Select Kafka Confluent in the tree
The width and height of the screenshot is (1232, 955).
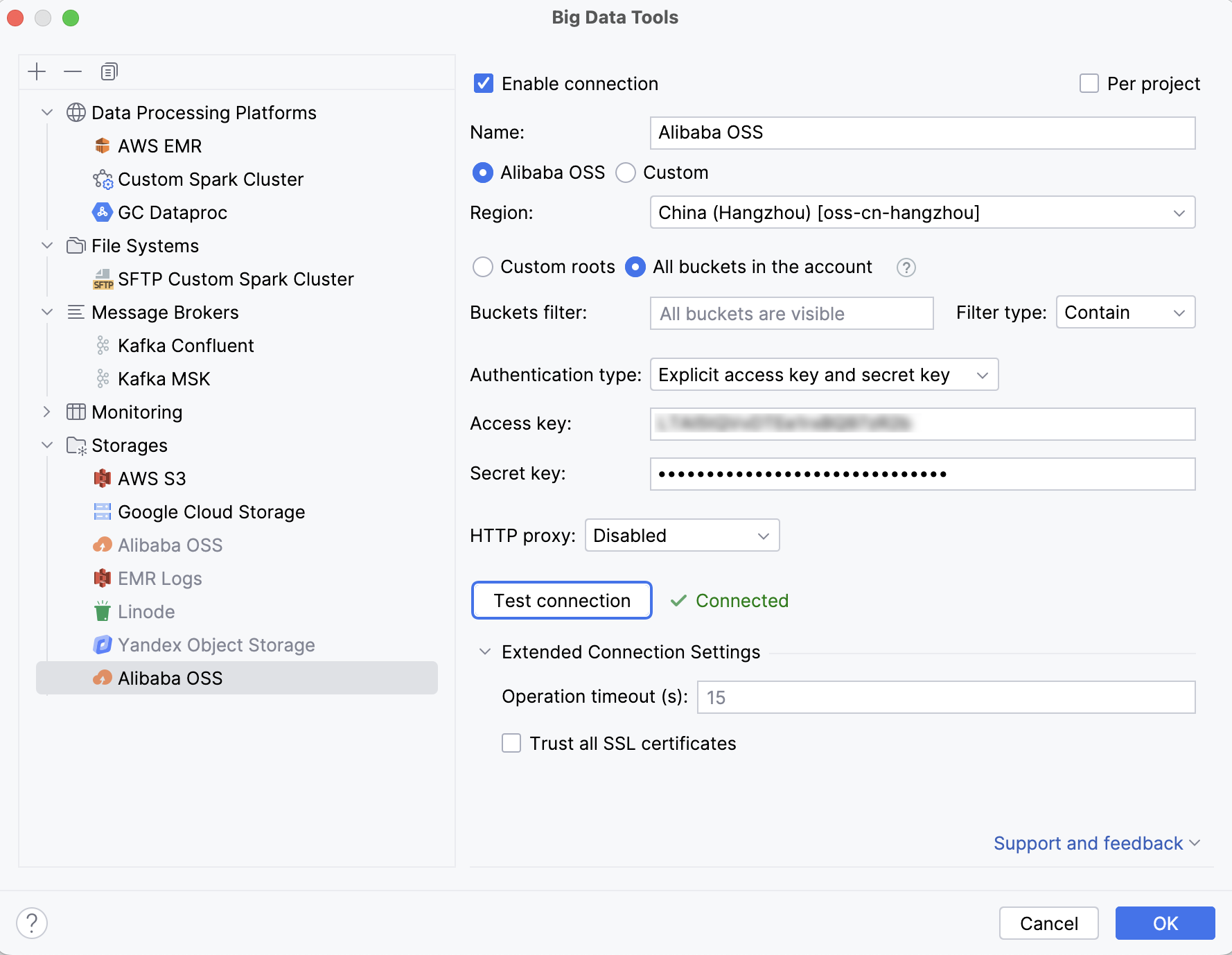click(x=186, y=345)
